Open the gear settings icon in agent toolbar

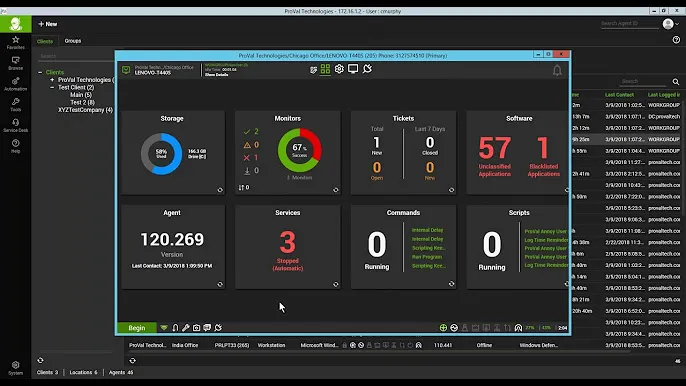[339, 69]
